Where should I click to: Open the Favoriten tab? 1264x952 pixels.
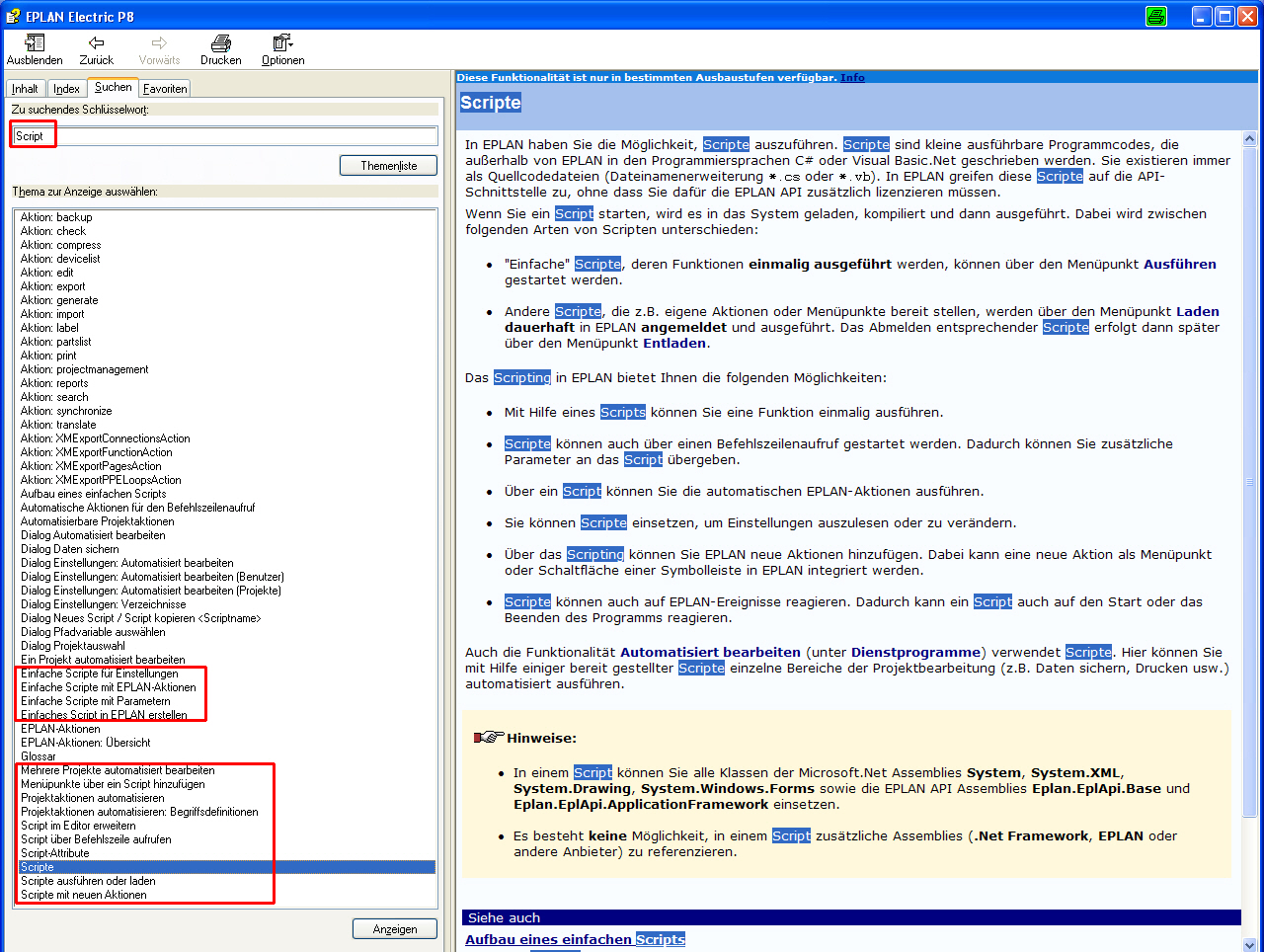point(165,89)
